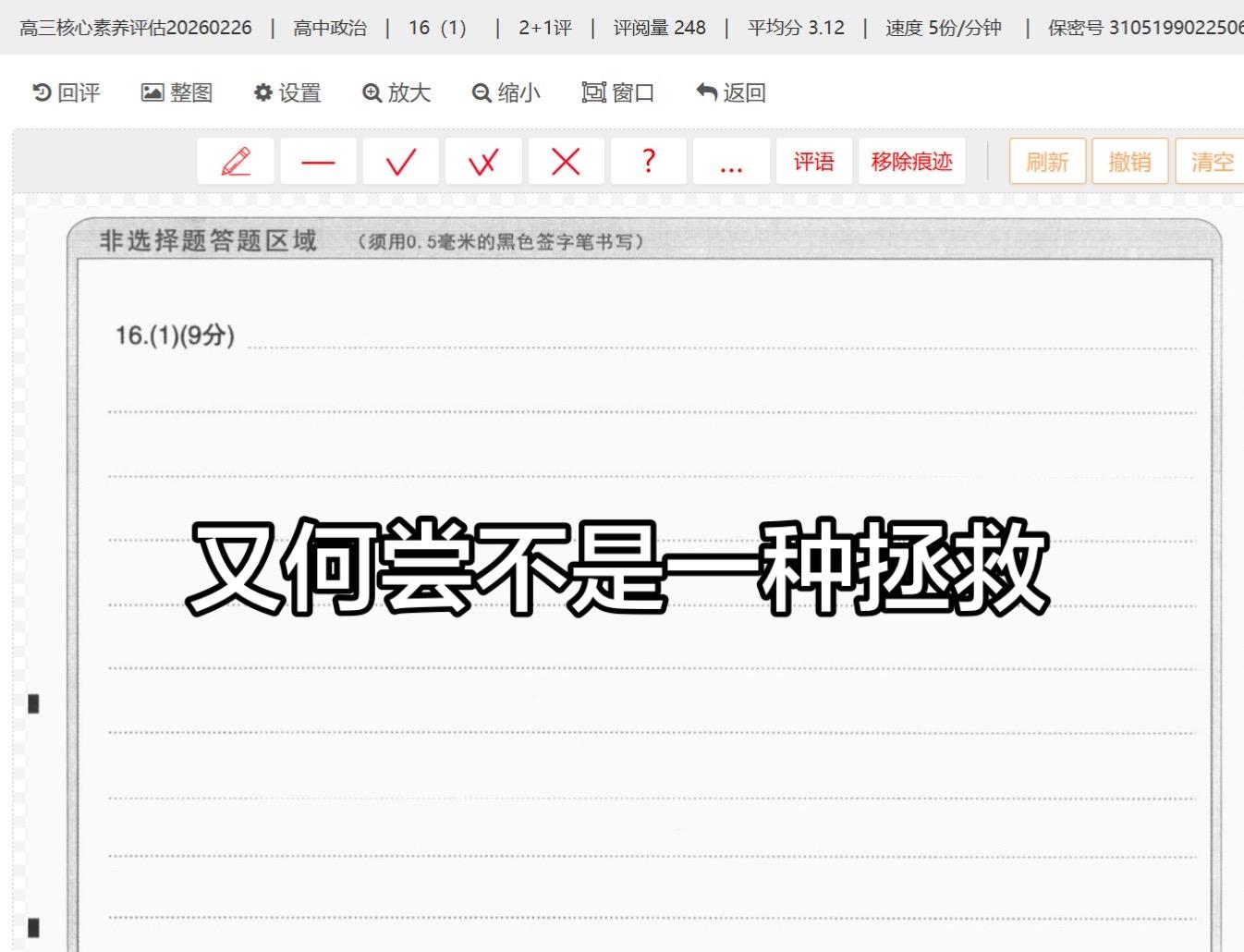Screen dimensions: 1244x952
Task: Open the 设置 settings panel
Action: 287,92
